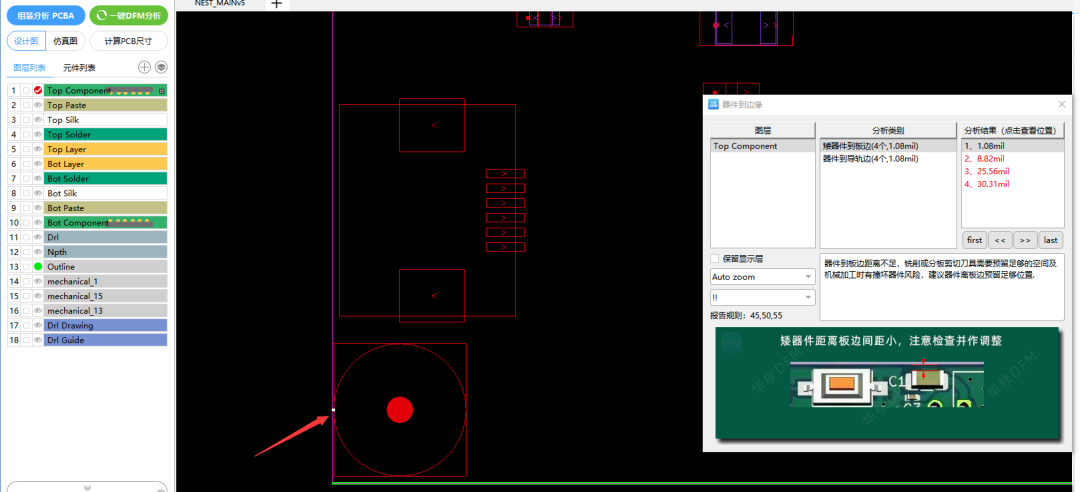Click the add layer plus icon
Screen dimensions: 1080x492
[x=144, y=67]
